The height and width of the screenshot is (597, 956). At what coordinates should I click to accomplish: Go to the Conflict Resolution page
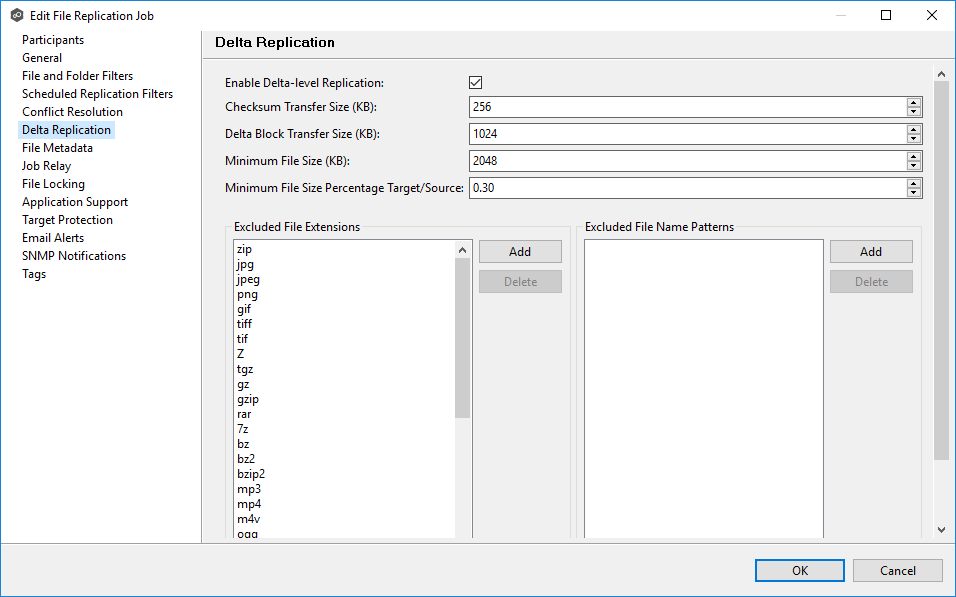pyautogui.click(x=72, y=112)
